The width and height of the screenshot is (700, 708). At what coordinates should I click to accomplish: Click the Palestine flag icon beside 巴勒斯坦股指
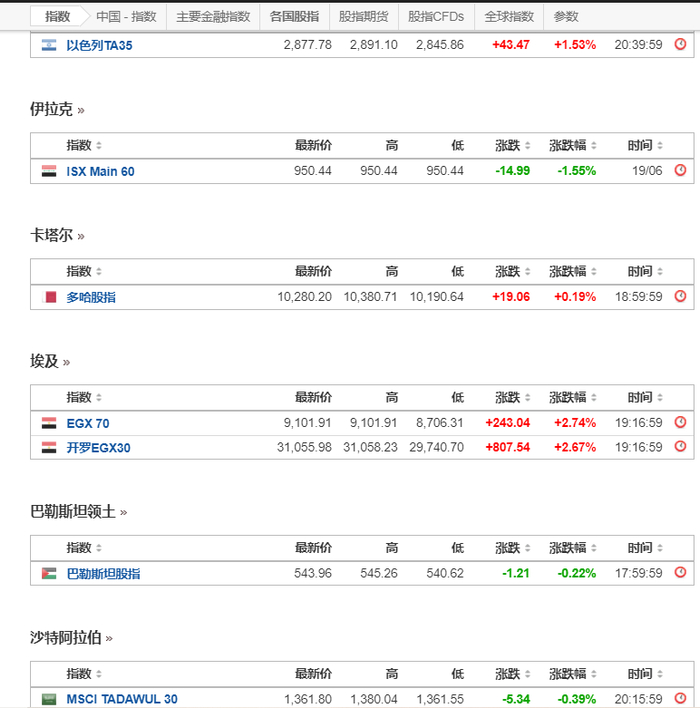49,573
